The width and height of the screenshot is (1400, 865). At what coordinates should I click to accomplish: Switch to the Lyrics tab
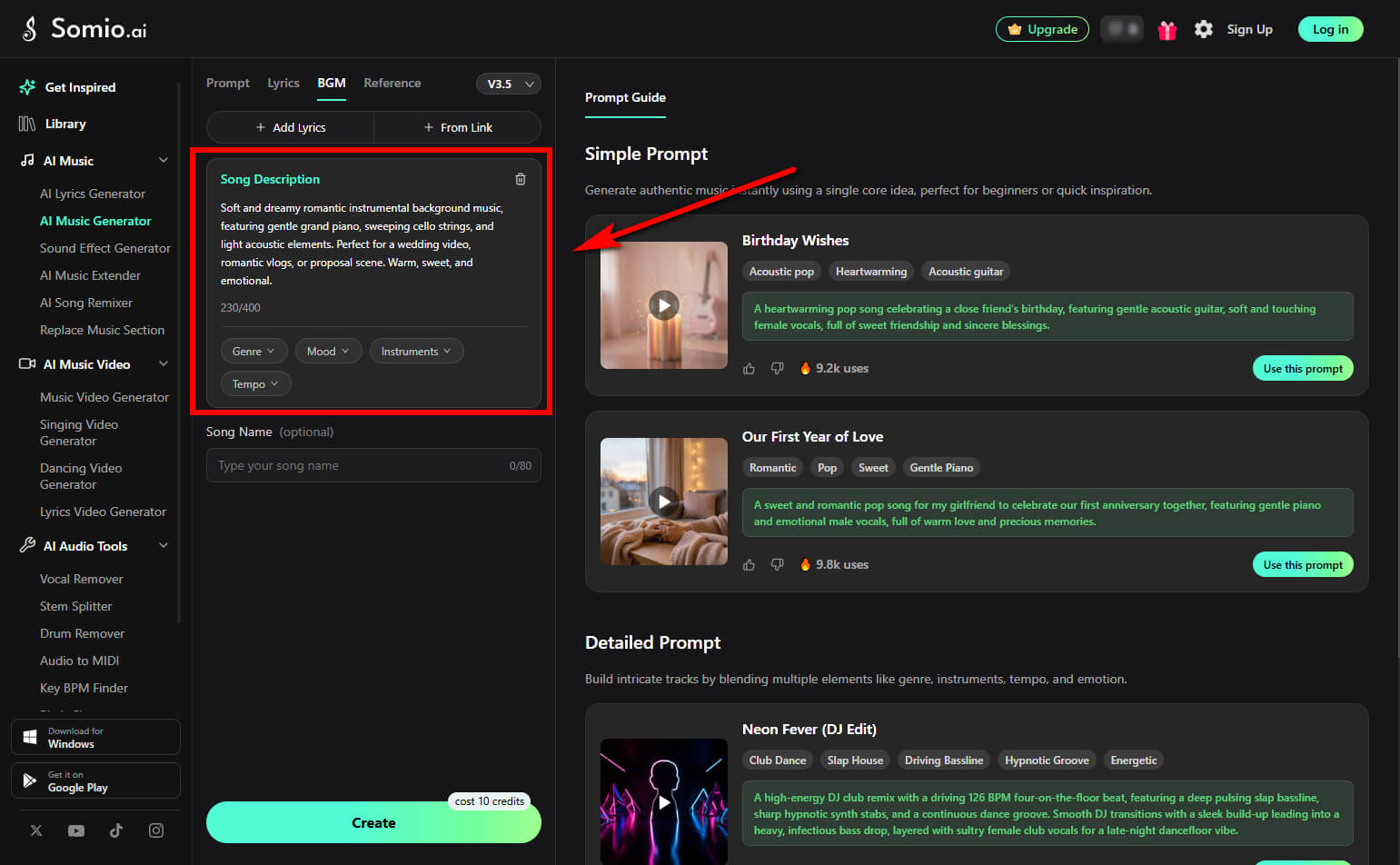tap(283, 83)
